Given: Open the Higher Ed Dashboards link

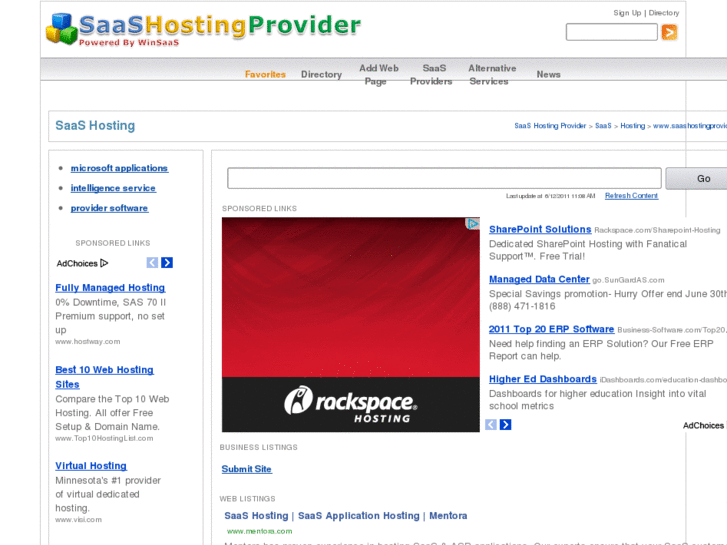Looking at the screenshot, I should pos(543,379).
